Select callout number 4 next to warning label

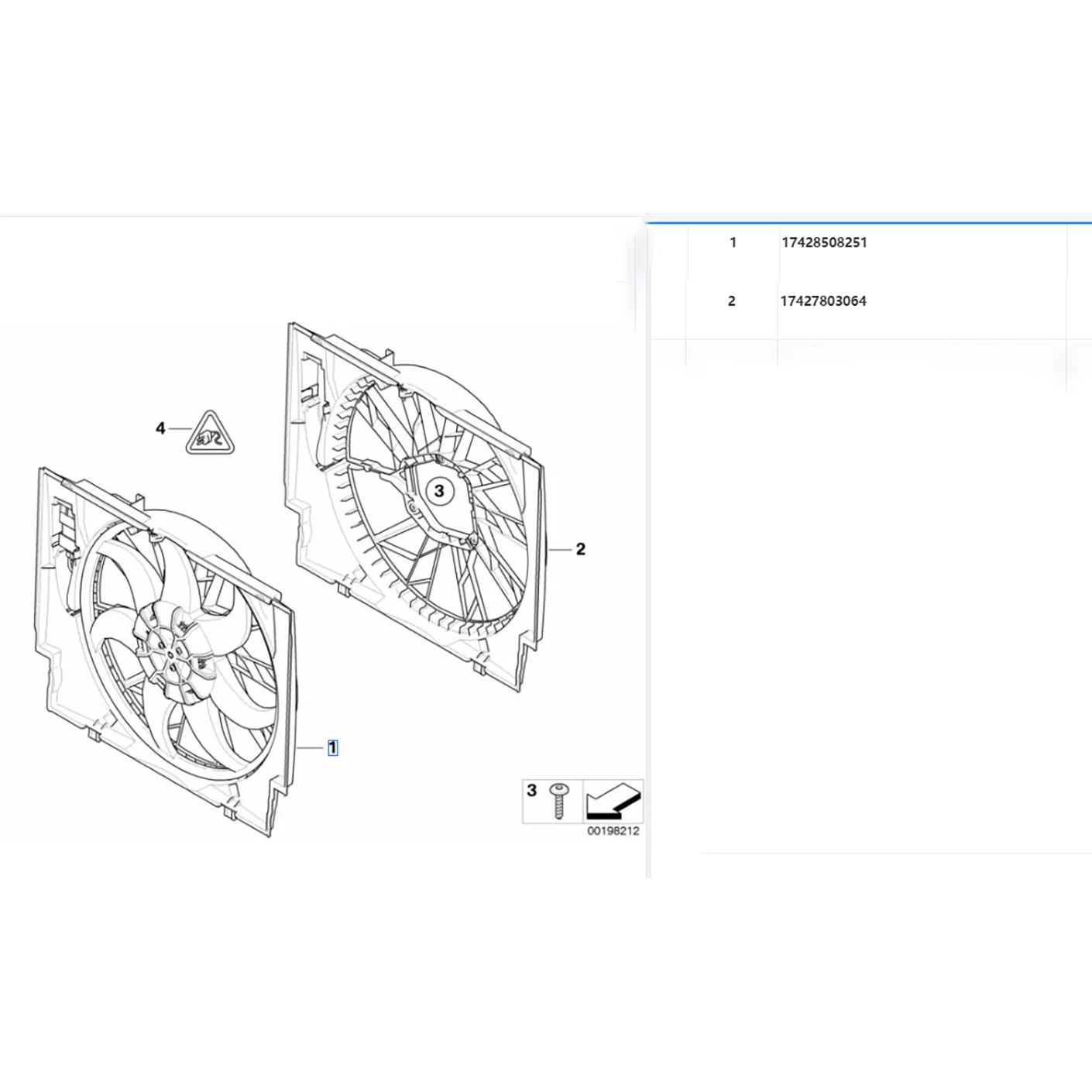(160, 428)
